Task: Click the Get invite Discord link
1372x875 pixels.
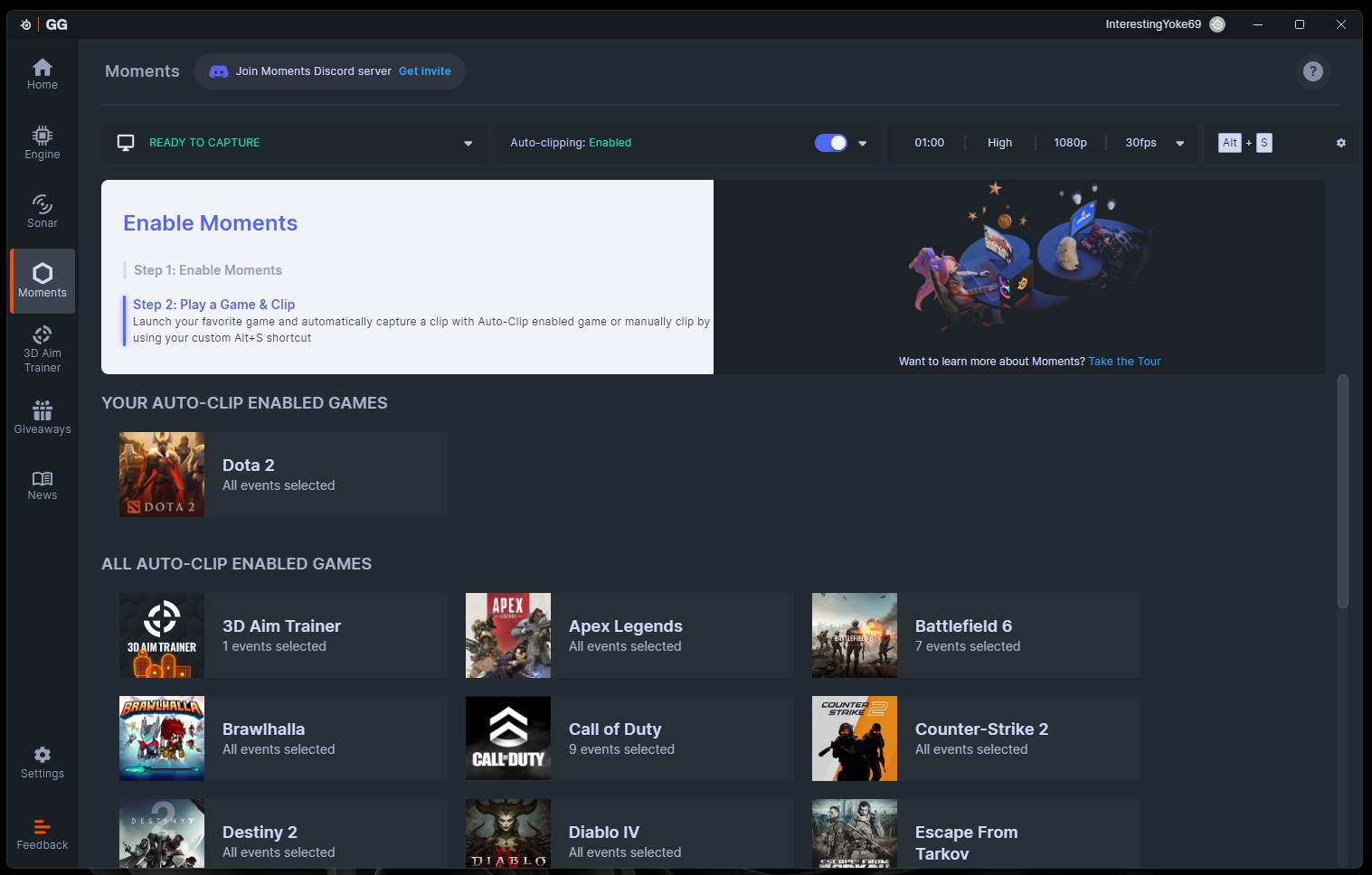Action: [x=424, y=71]
